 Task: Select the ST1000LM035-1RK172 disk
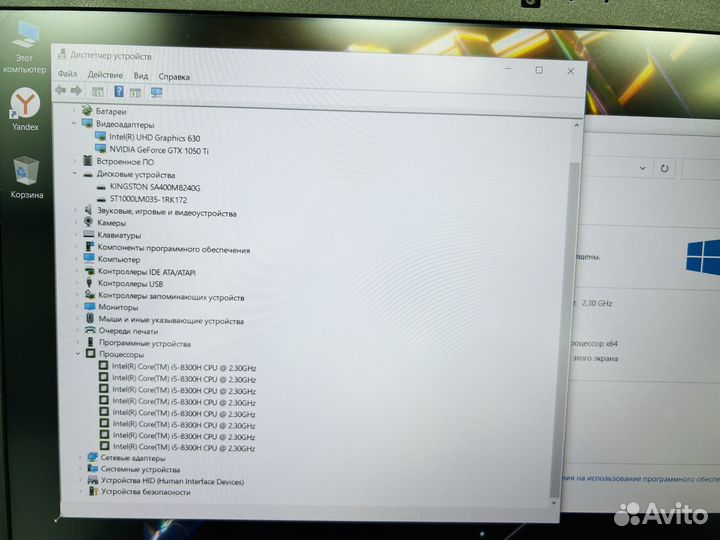(x=148, y=199)
